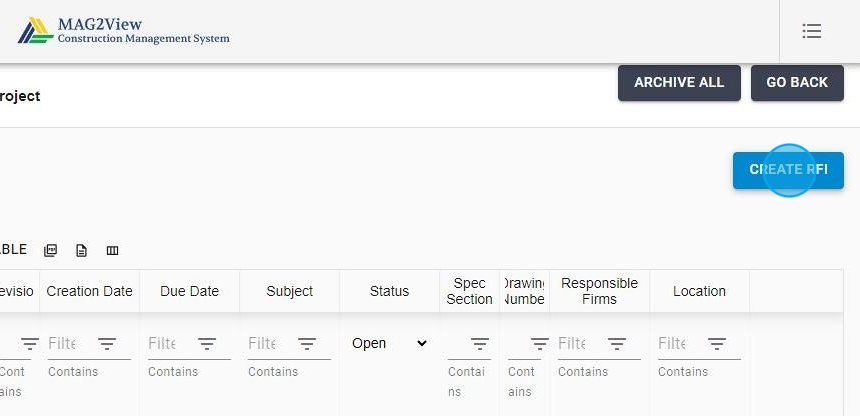Click the Archive All button

click(679, 83)
